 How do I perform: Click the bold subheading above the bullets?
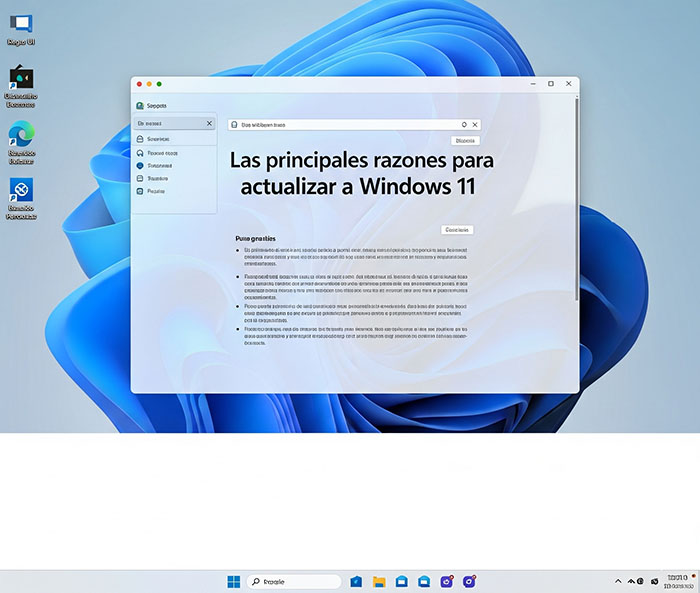click(x=255, y=238)
